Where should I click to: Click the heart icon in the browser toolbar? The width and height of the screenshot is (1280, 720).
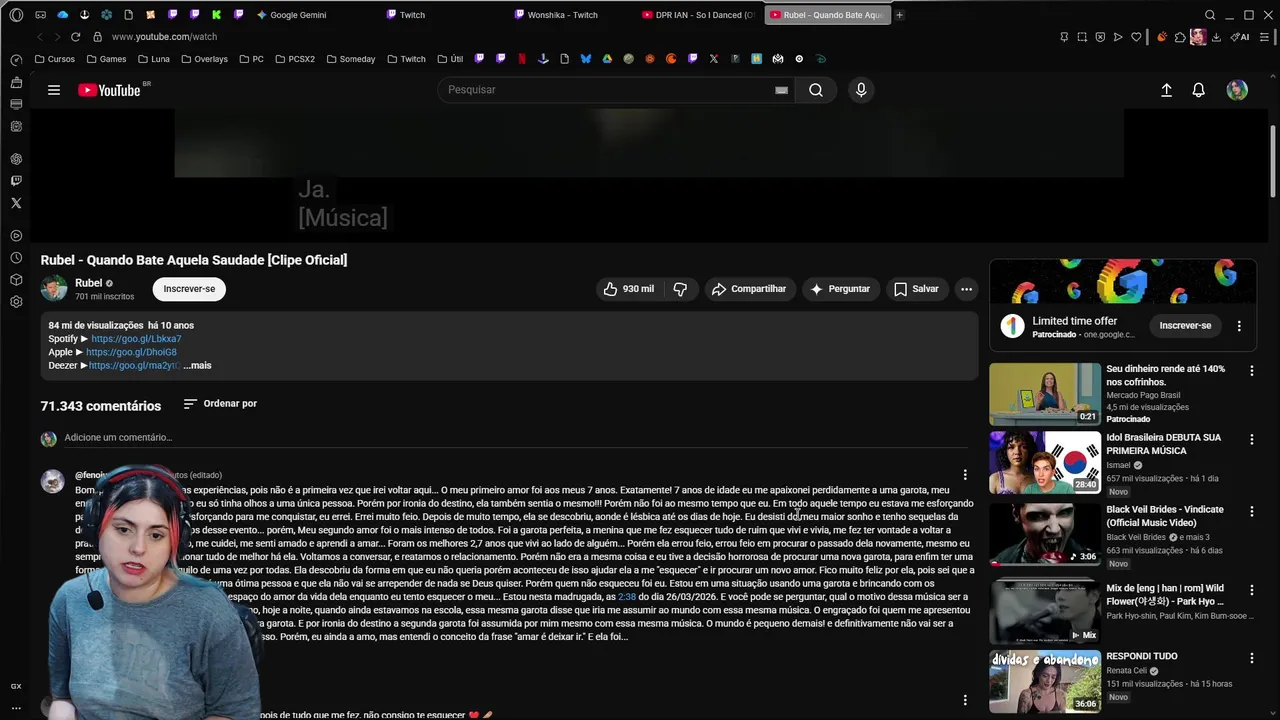click(1136, 37)
